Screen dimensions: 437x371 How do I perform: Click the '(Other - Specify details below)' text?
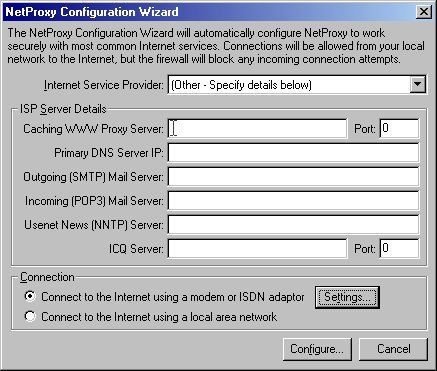click(241, 85)
